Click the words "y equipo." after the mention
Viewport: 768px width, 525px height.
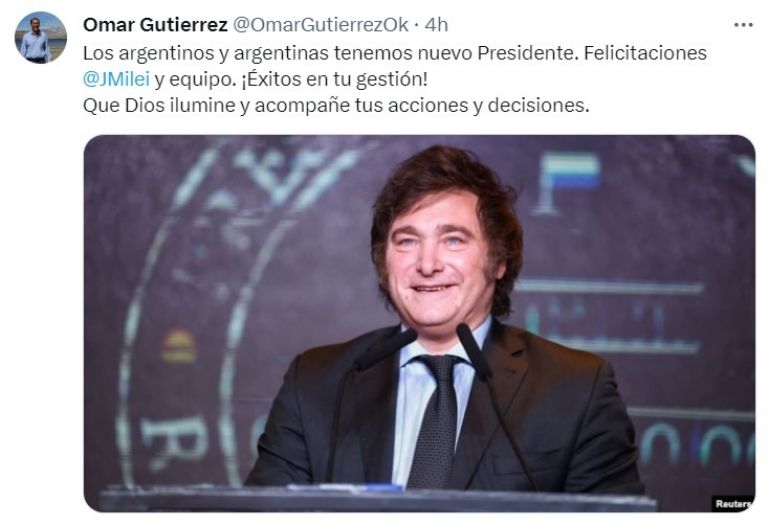pos(195,79)
